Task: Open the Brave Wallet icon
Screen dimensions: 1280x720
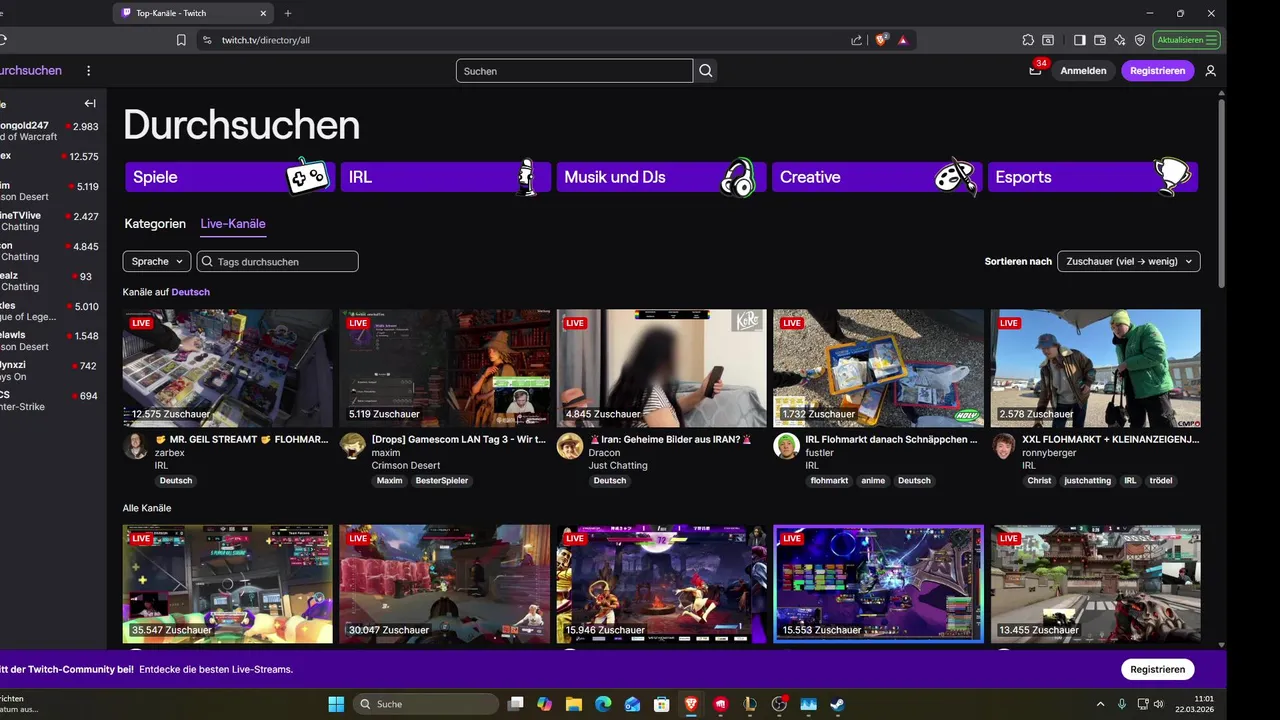Action: pyautogui.click(x=1100, y=40)
